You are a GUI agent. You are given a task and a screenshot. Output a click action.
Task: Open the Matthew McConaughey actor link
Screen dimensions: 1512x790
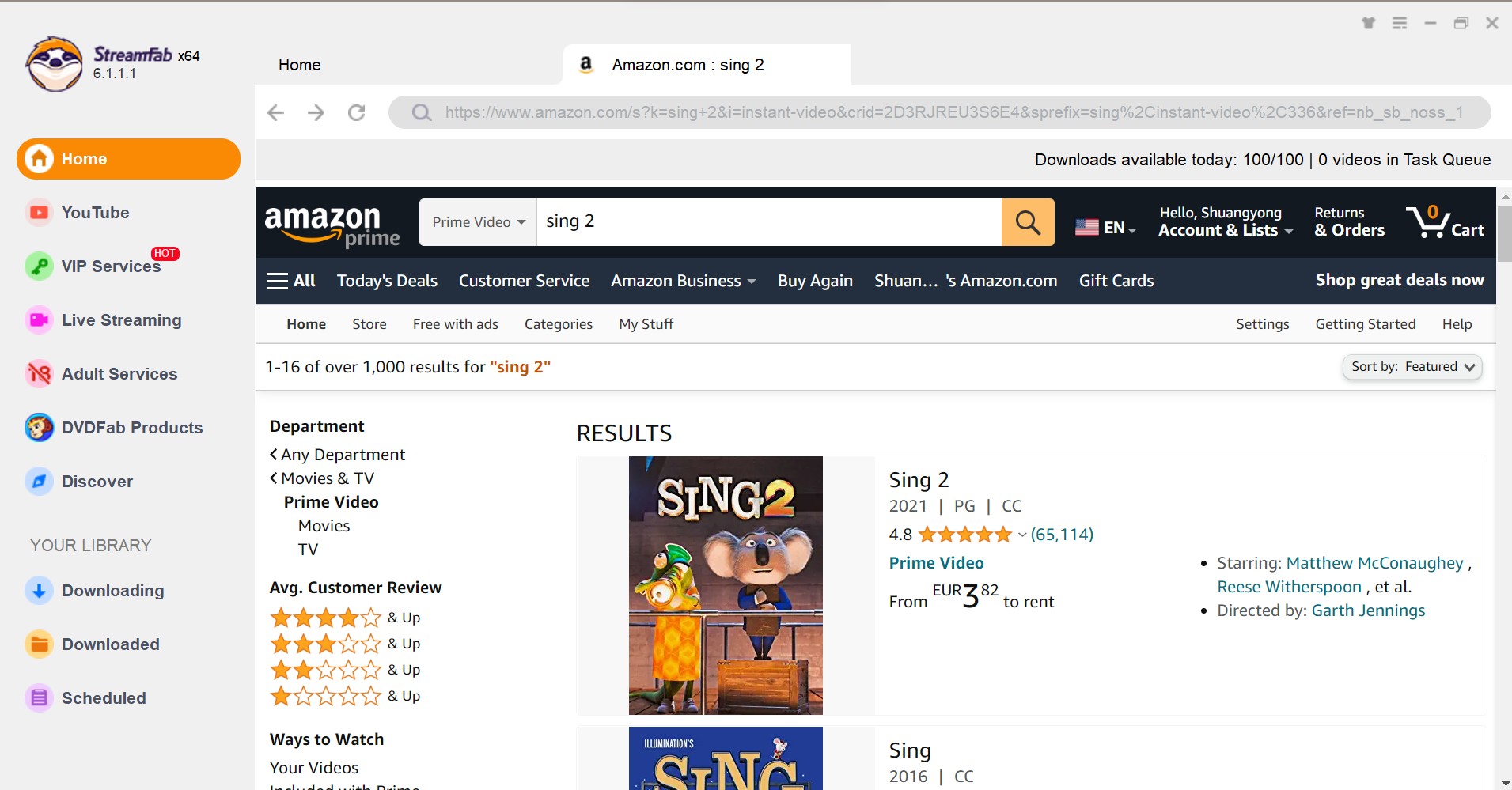tap(1374, 563)
